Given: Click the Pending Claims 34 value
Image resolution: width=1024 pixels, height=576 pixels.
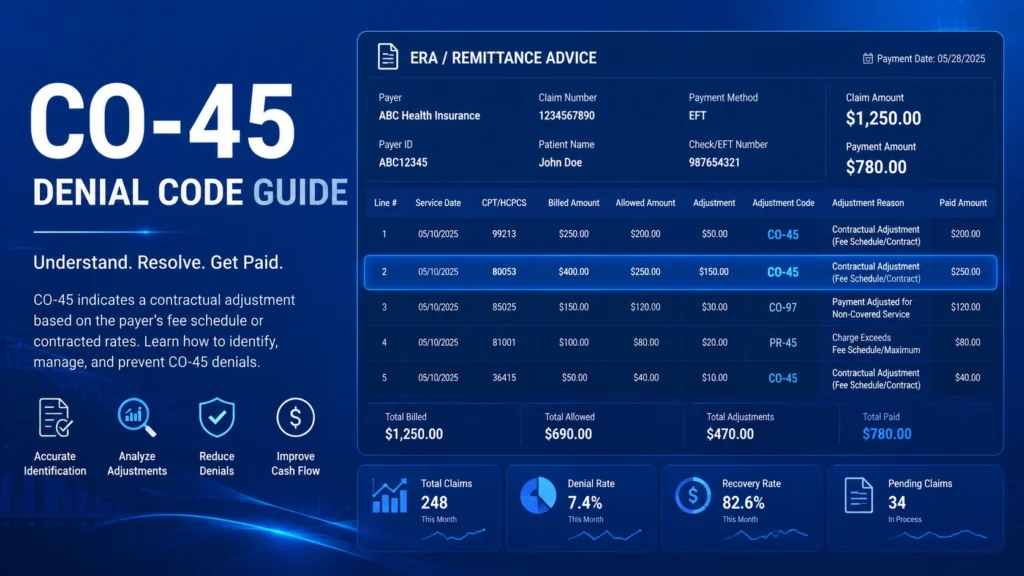Looking at the screenshot, I should [897, 503].
